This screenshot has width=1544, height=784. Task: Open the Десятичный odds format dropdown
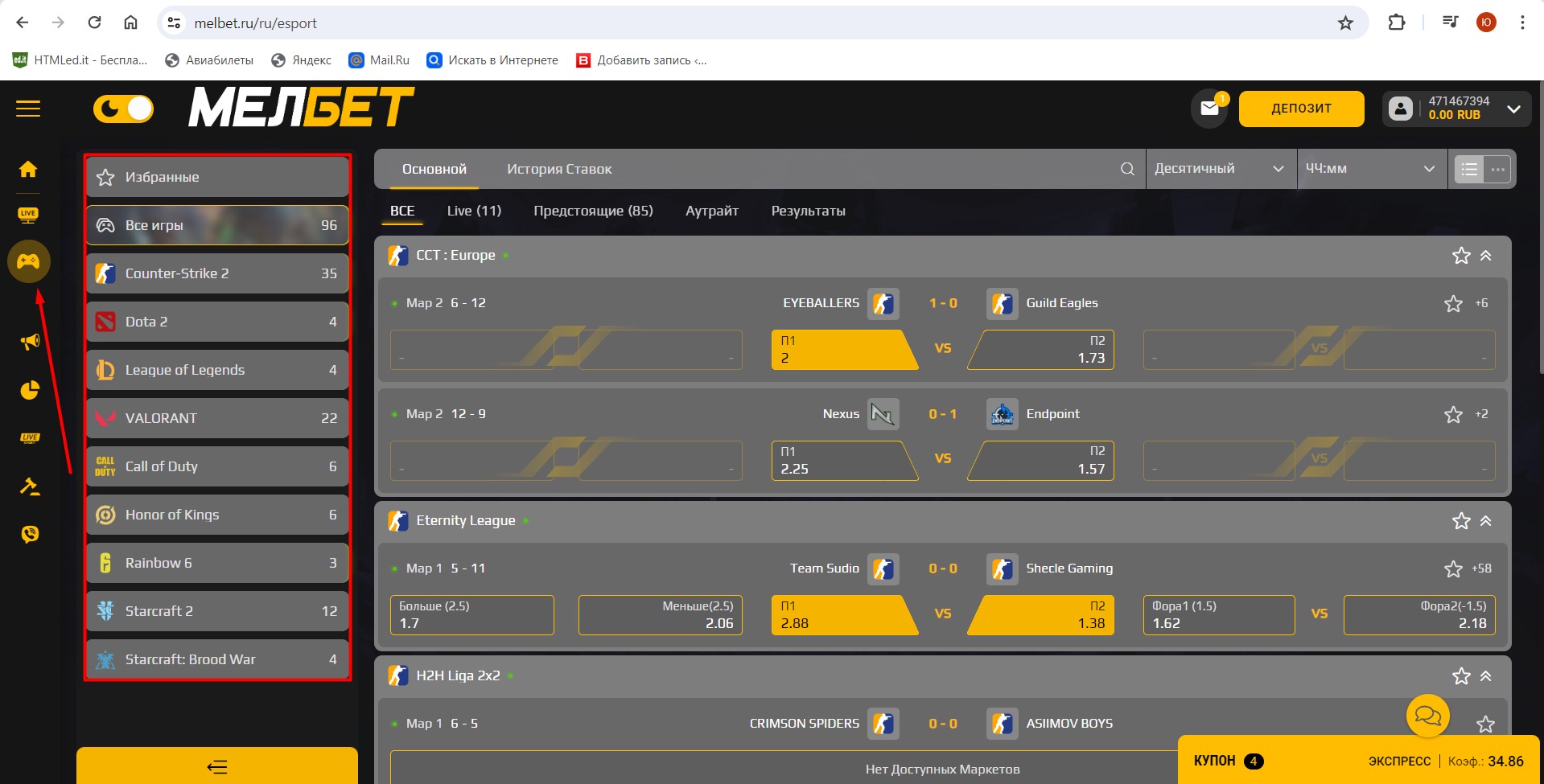(1220, 169)
